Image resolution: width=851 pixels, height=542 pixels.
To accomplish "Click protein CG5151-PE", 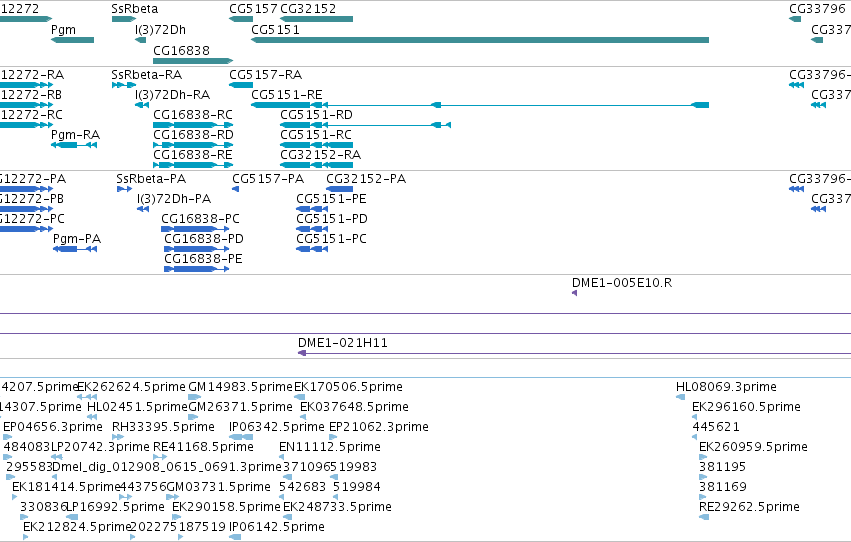I will (x=331, y=199).
